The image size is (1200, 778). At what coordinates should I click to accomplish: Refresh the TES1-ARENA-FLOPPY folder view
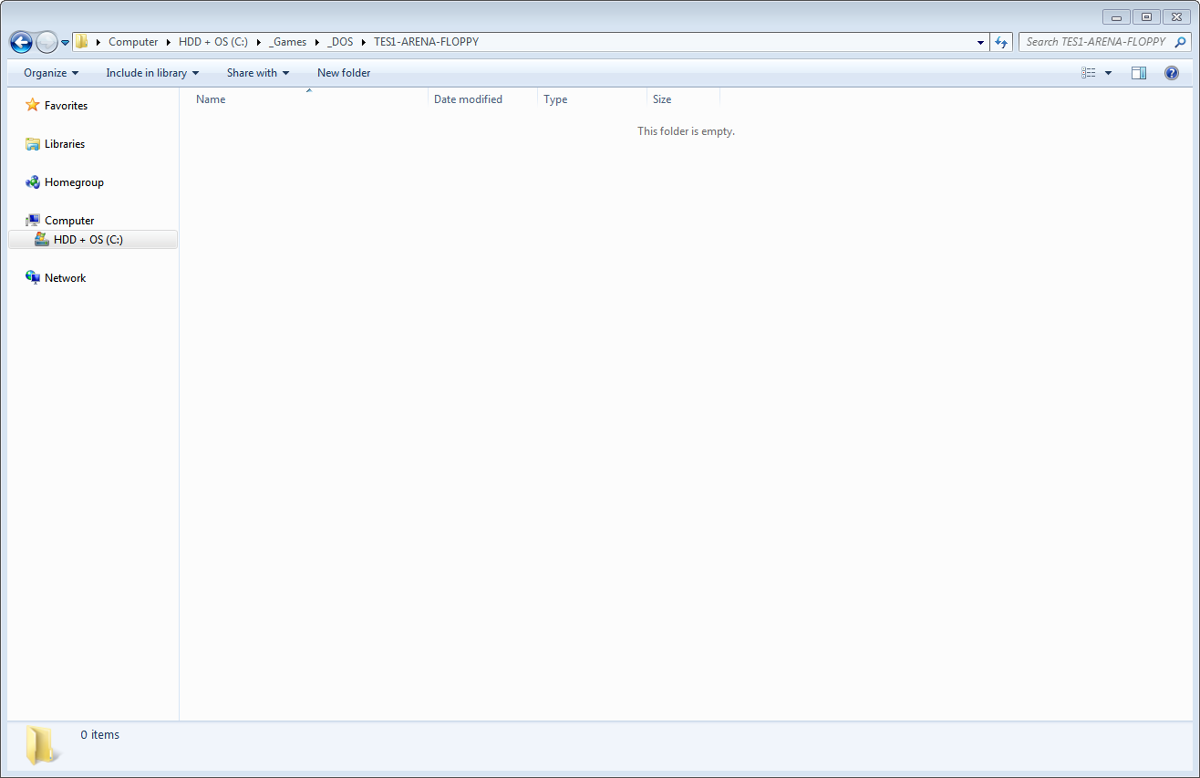coord(1001,42)
